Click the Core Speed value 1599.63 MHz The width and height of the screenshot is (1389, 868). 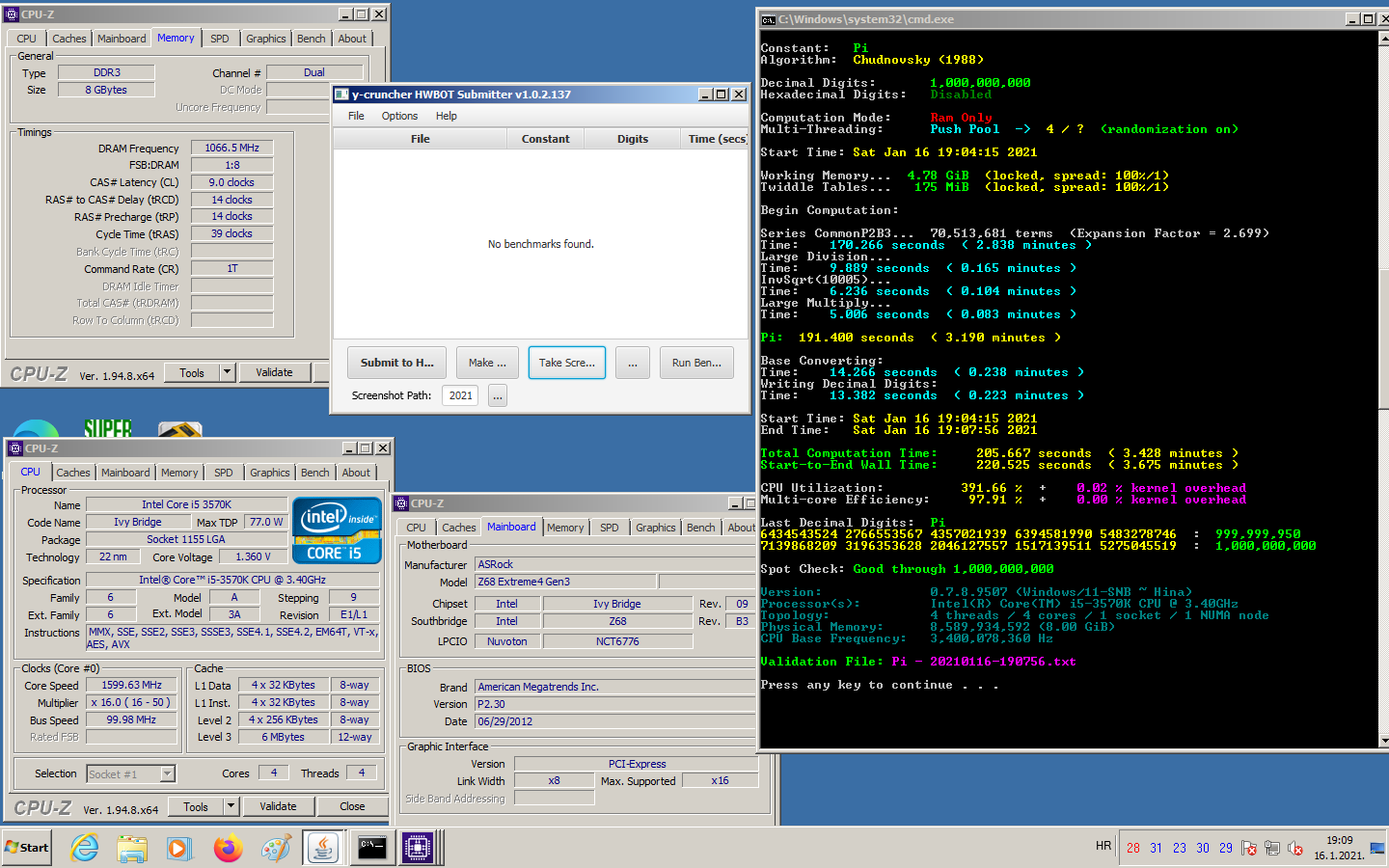tap(131, 685)
